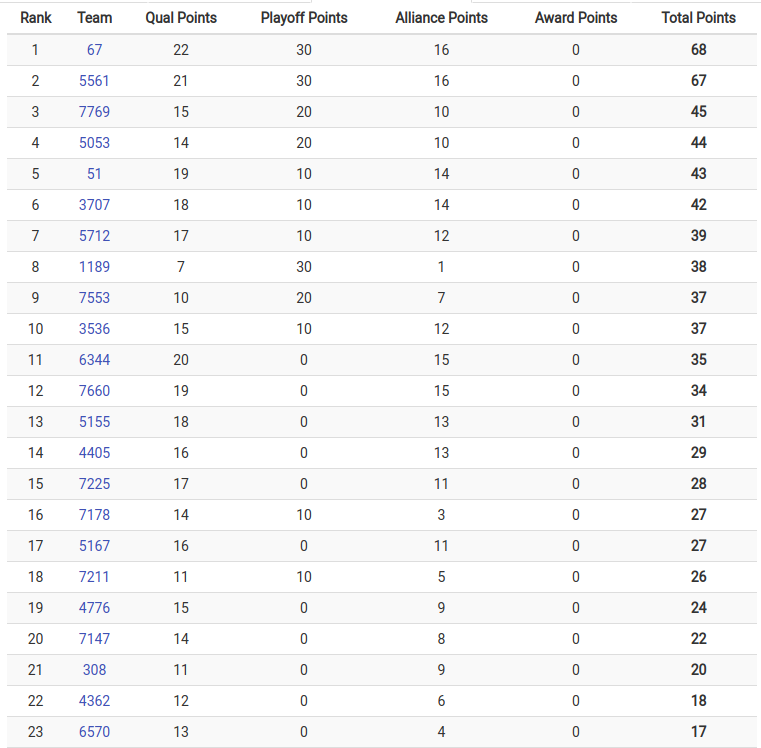Select qual points 7 for team 1189
The height and width of the screenshot is (748, 761).
point(181,266)
